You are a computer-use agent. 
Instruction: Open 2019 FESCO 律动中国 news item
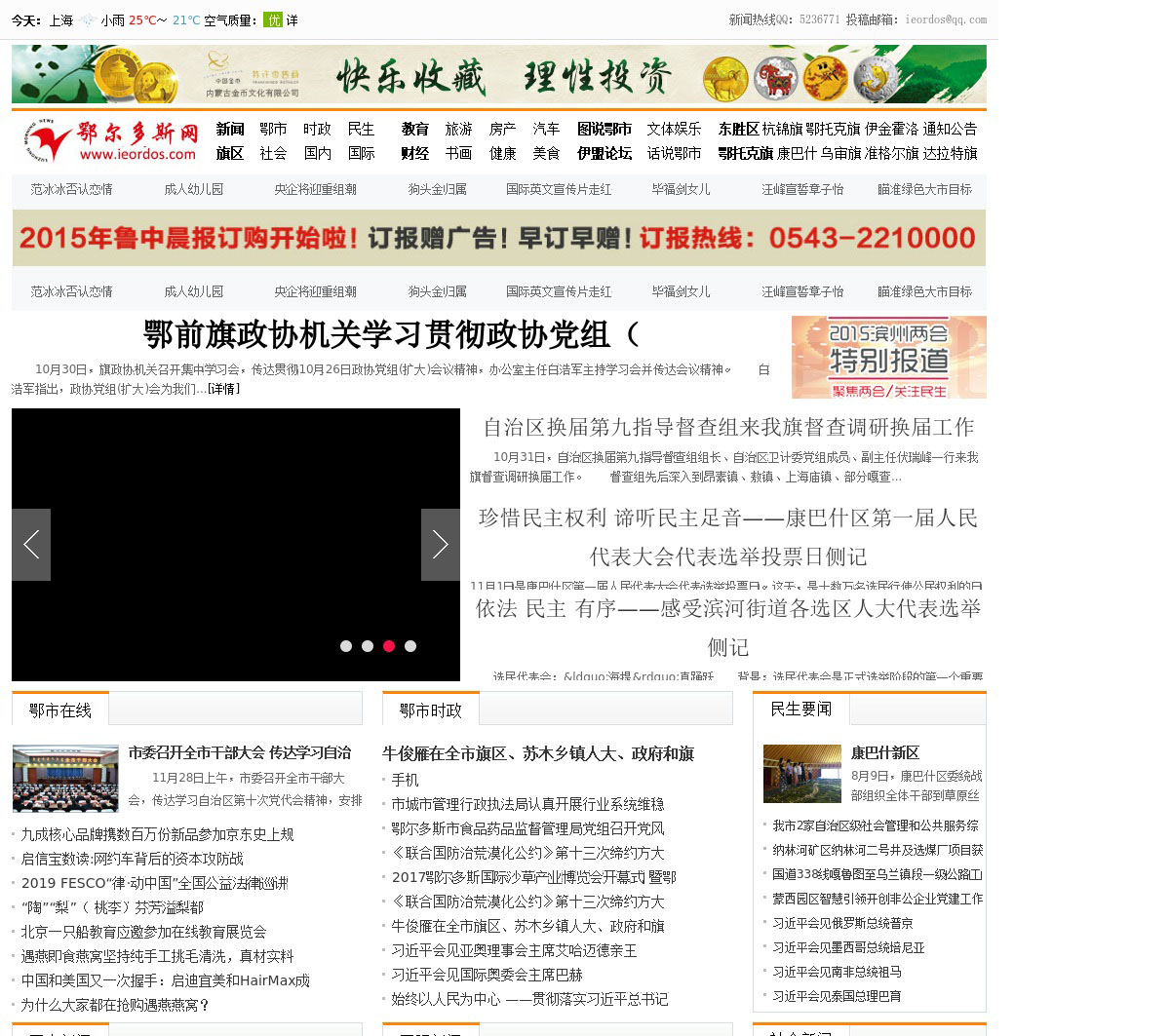(155, 883)
